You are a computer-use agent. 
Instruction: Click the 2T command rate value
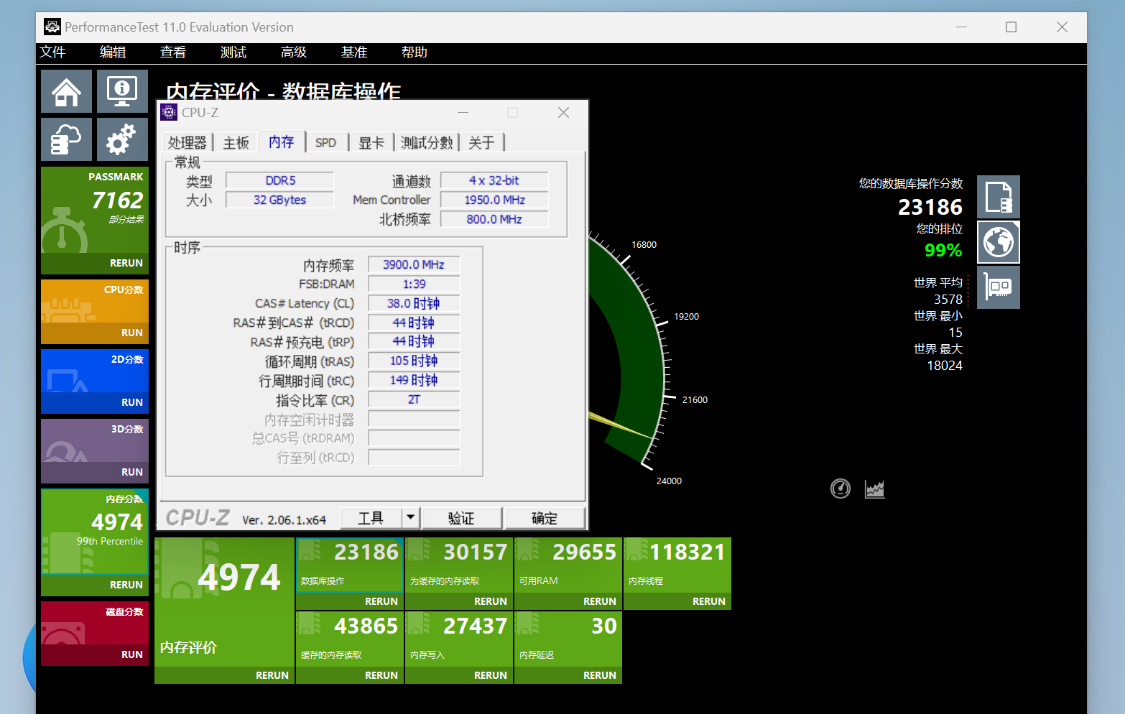coord(413,400)
